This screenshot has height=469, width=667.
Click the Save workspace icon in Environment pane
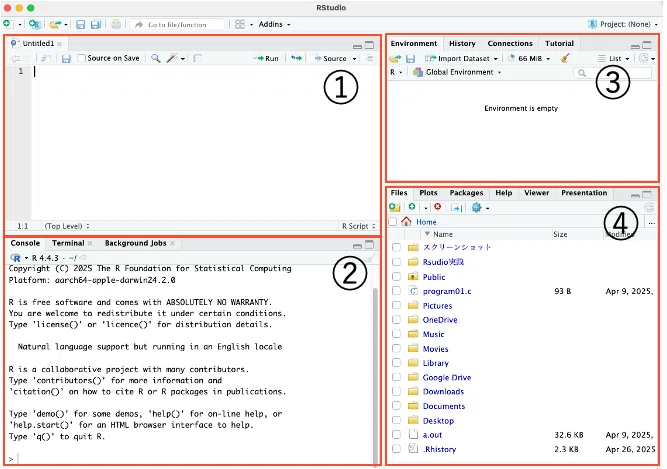click(410, 58)
